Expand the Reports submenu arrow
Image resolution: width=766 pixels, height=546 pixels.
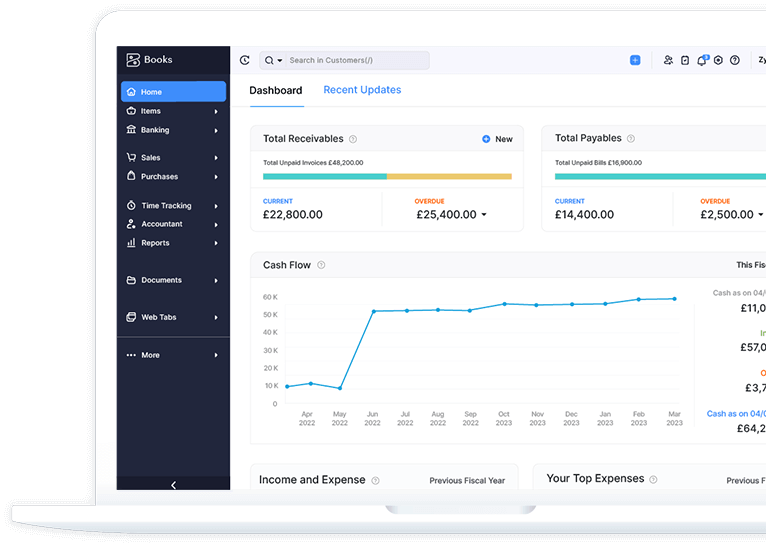(216, 243)
